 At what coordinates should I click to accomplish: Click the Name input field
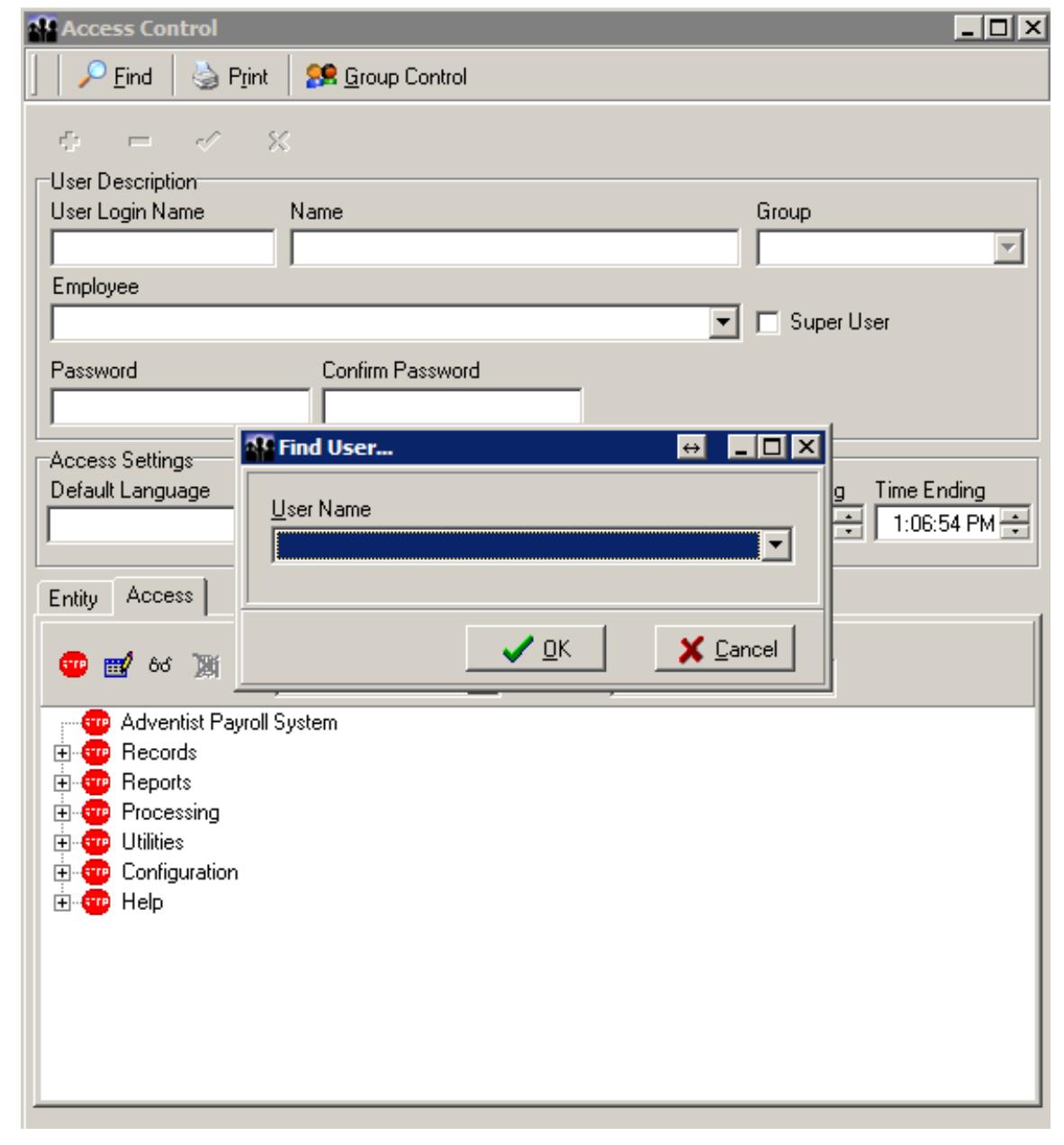515,248
